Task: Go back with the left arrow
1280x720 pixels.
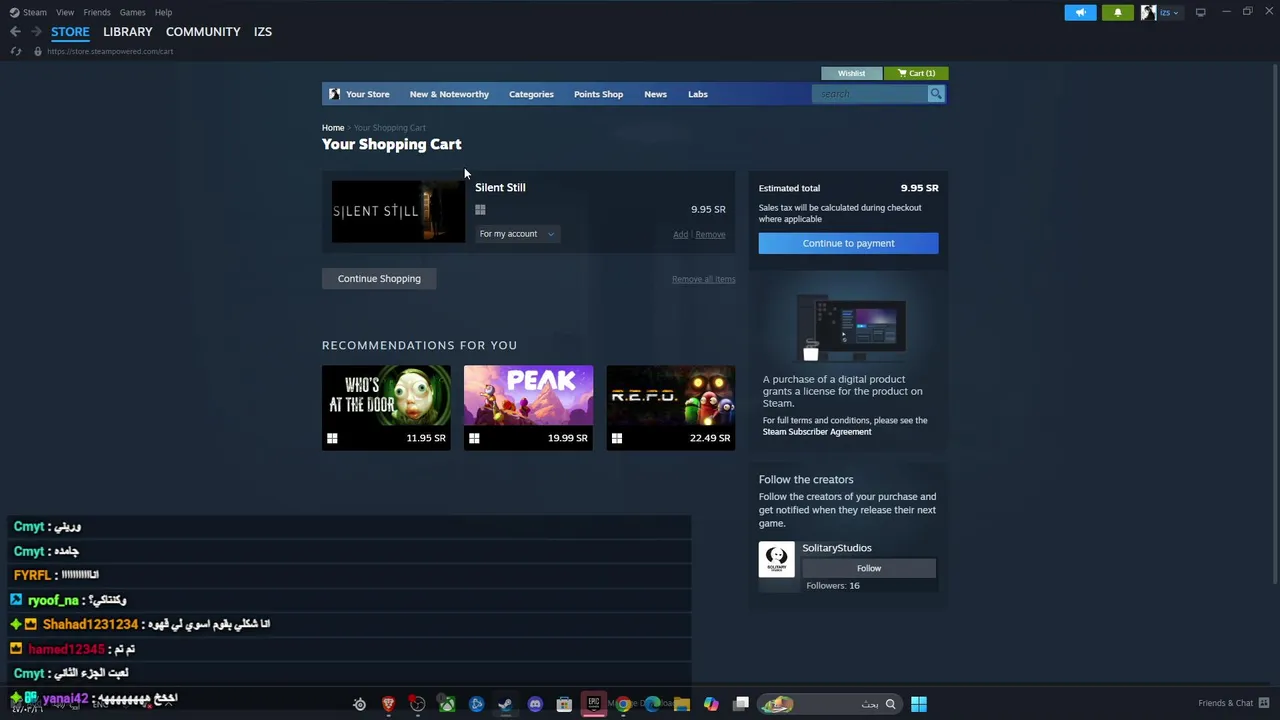Action: [15, 32]
